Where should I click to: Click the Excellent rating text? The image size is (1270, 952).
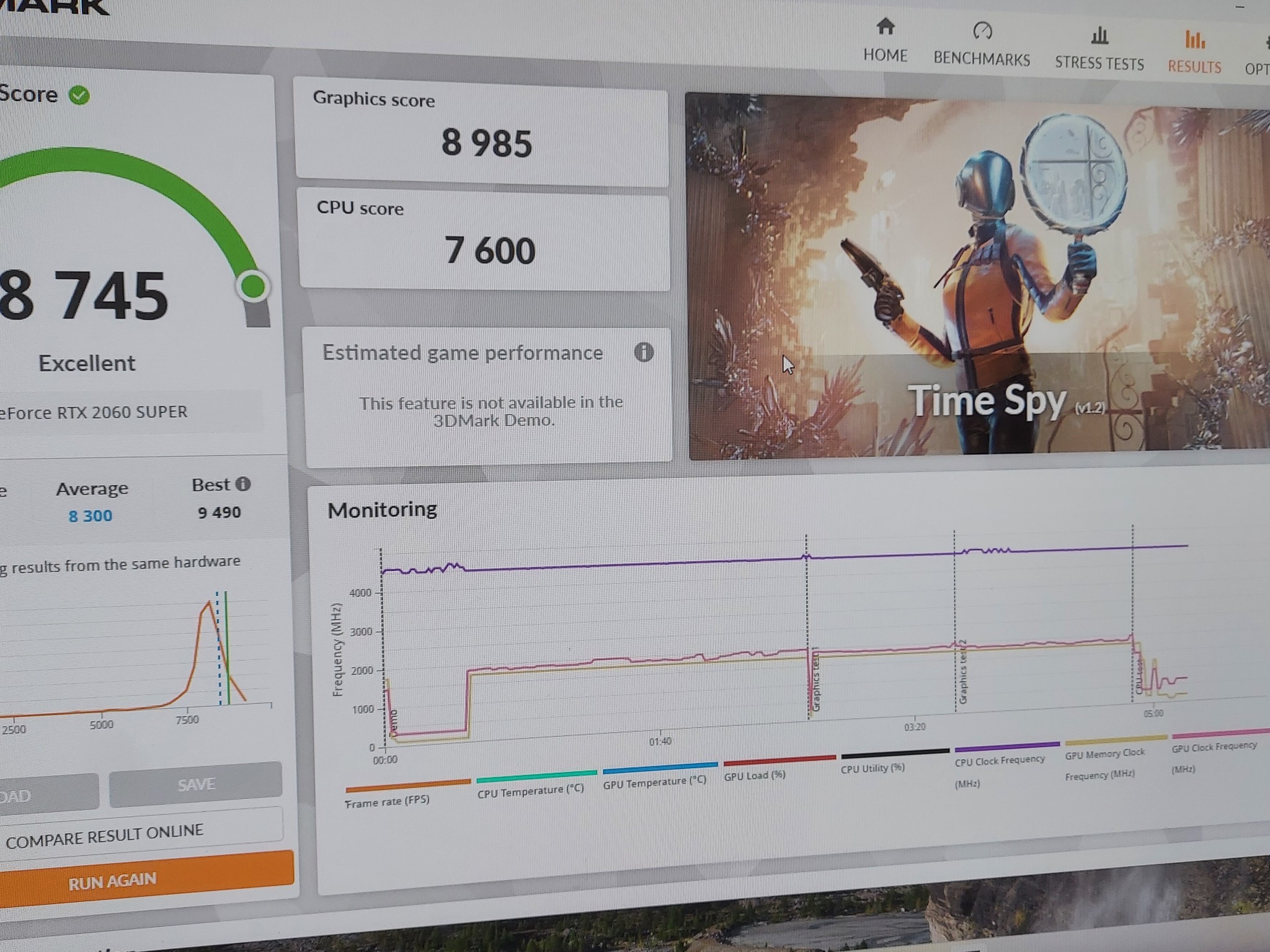coord(87,363)
